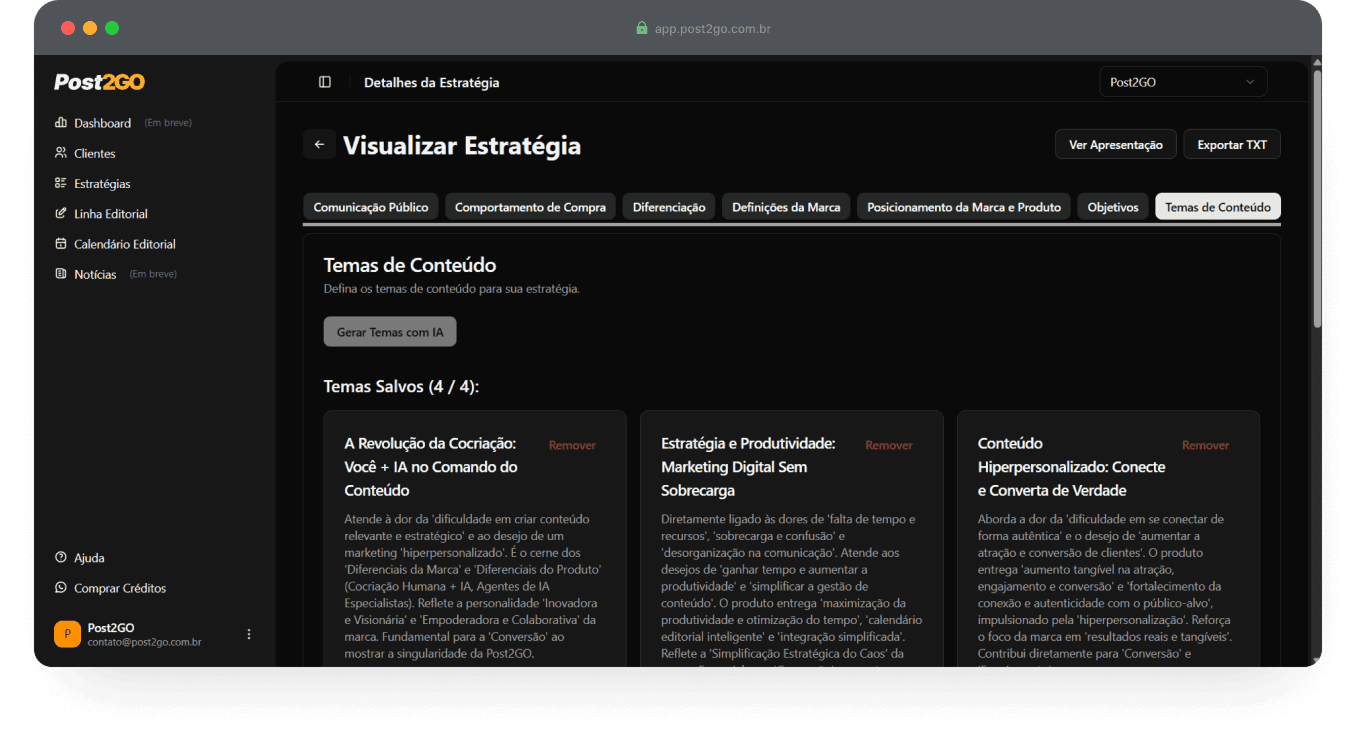This screenshot has height=743, width=1363.
Task: Click the Notícias sidebar icon
Action: coord(61,273)
